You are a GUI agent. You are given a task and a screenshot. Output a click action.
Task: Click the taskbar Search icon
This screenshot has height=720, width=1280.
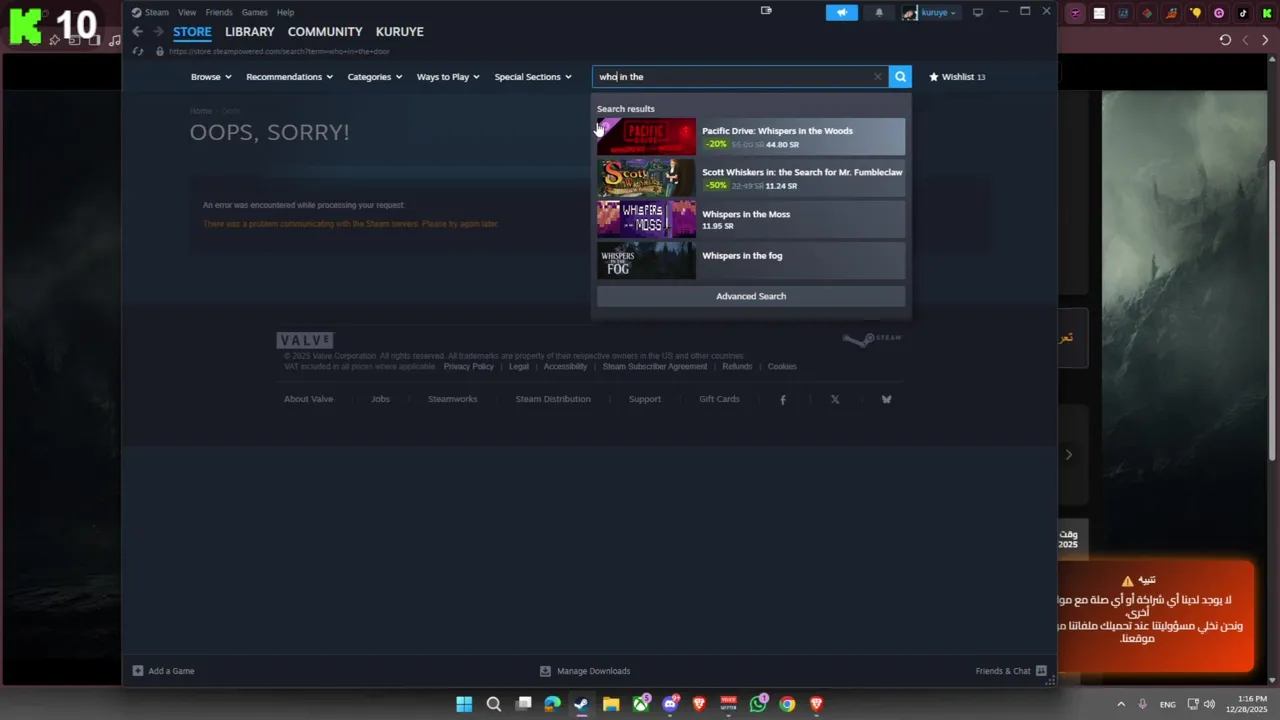click(493, 704)
